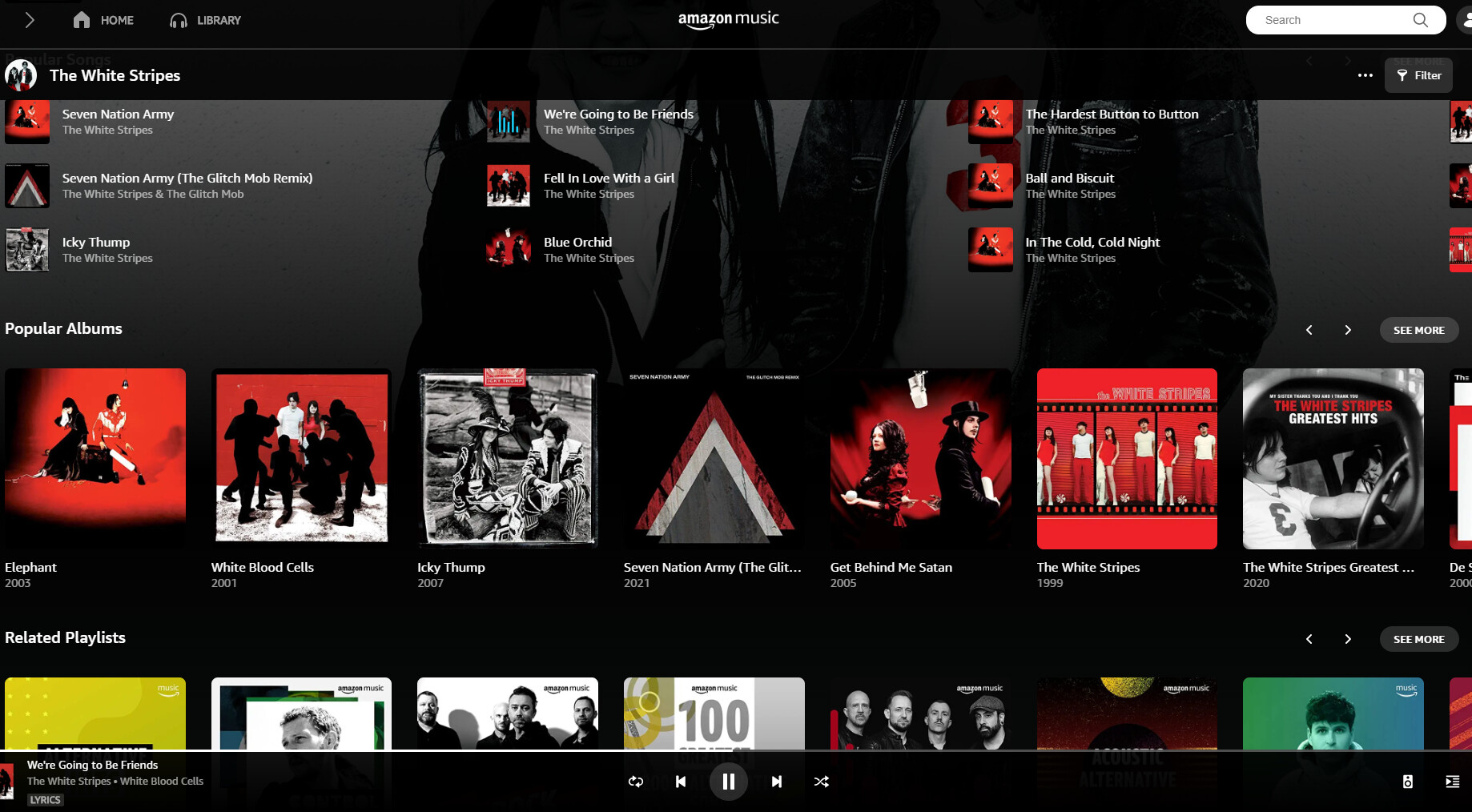This screenshot has height=812, width=1472.
Task: Open the Icky Thump 2007 album cover
Action: coord(508,459)
